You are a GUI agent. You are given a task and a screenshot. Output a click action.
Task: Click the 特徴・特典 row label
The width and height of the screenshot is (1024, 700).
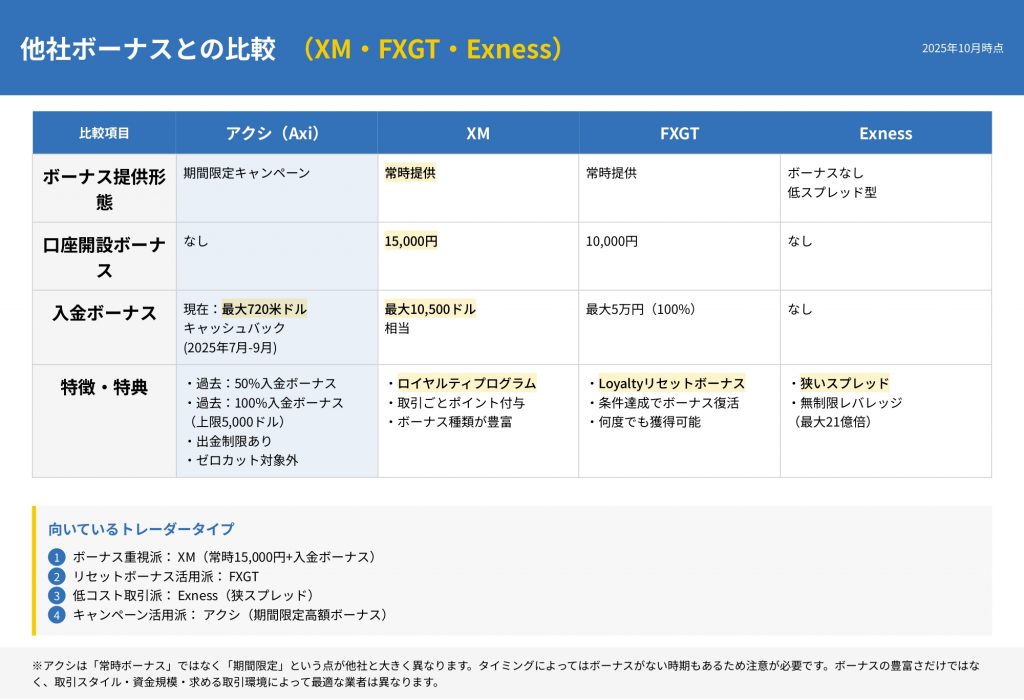click(104, 387)
